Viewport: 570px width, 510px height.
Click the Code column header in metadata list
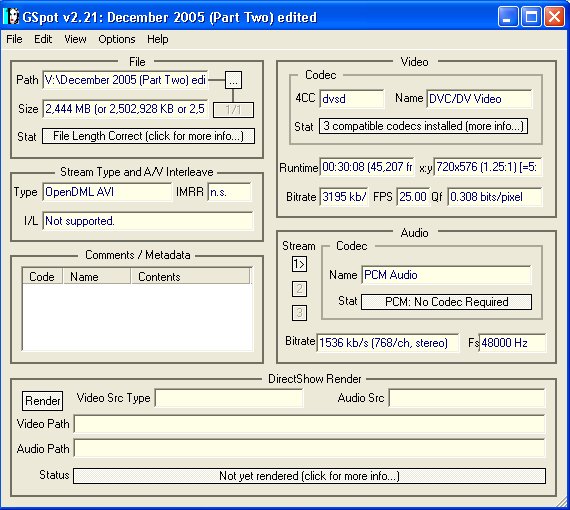click(42, 277)
